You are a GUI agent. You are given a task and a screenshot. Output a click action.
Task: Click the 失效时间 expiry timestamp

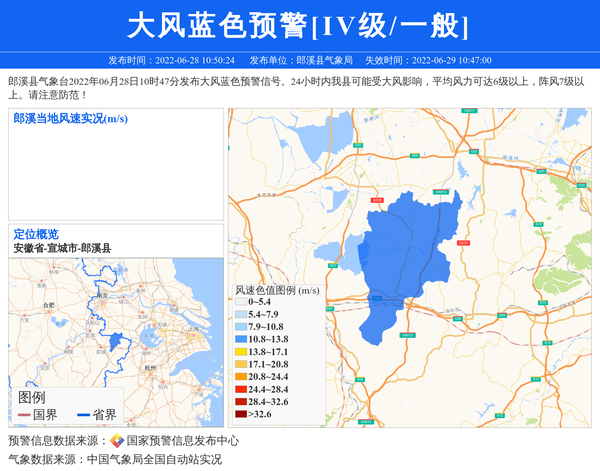[x=427, y=60]
